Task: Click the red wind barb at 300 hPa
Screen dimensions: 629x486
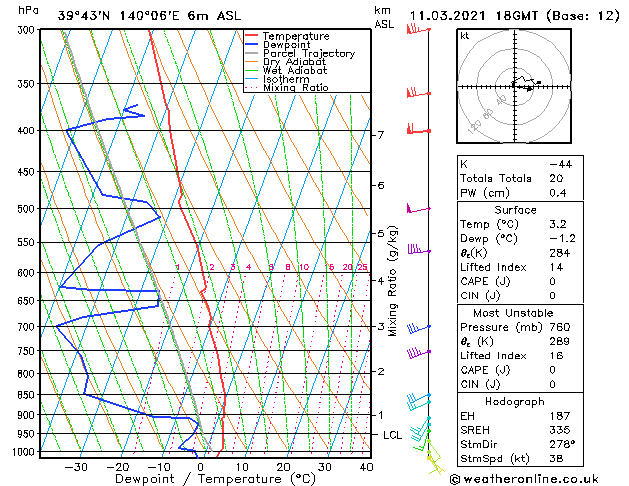Action: coord(418,29)
